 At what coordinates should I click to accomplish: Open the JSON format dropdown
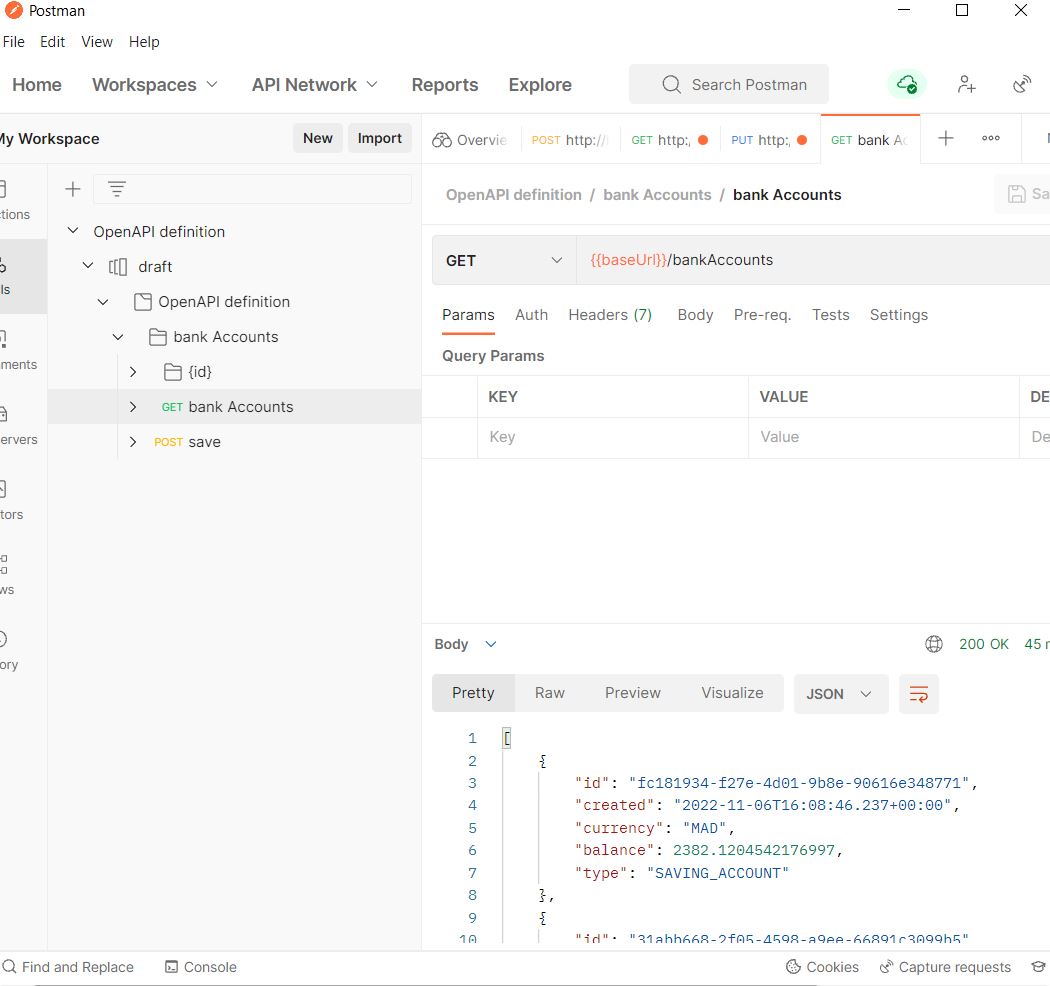point(840,692)
